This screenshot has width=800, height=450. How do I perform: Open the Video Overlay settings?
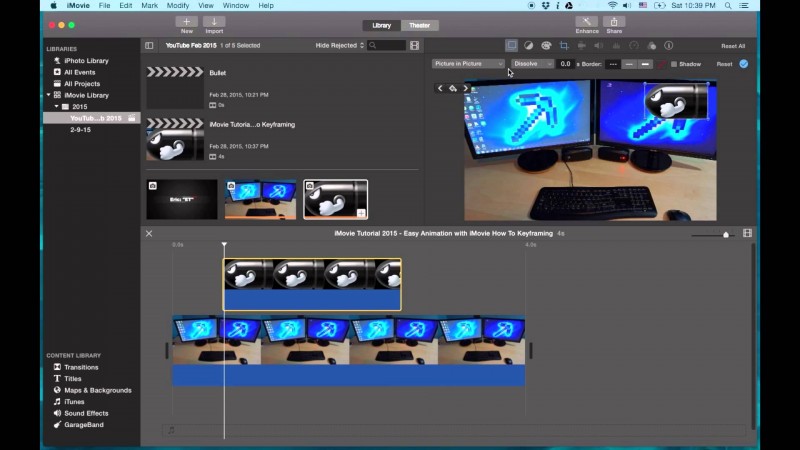[x=511, y=45]
